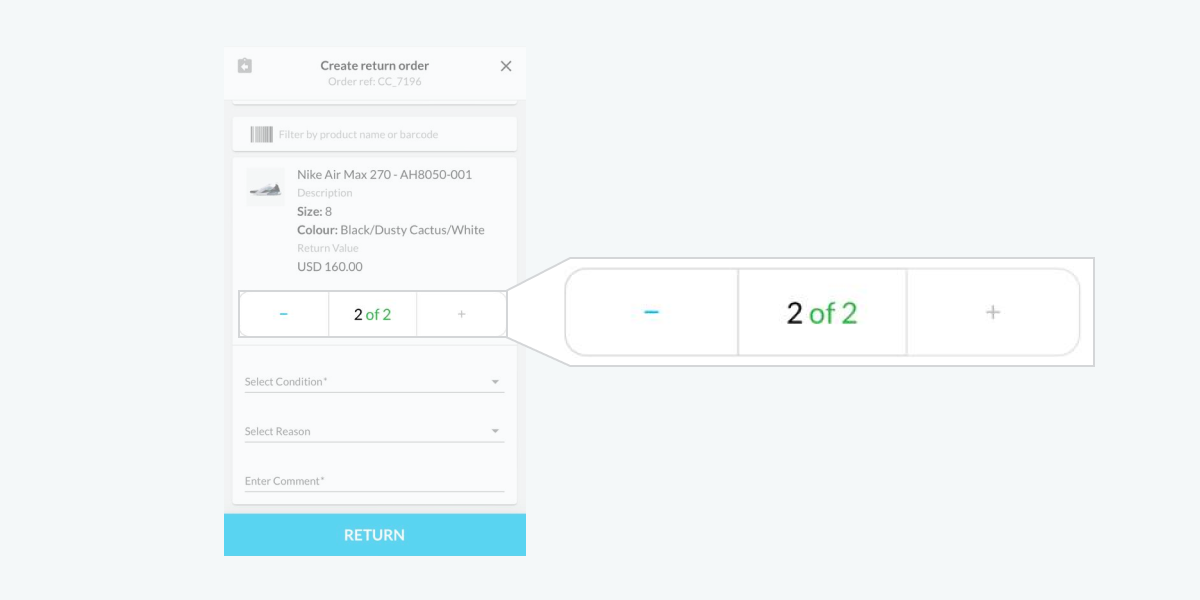Click the barcode icon in the filter field
The image size is (1200, 600).
pos(260,133)
